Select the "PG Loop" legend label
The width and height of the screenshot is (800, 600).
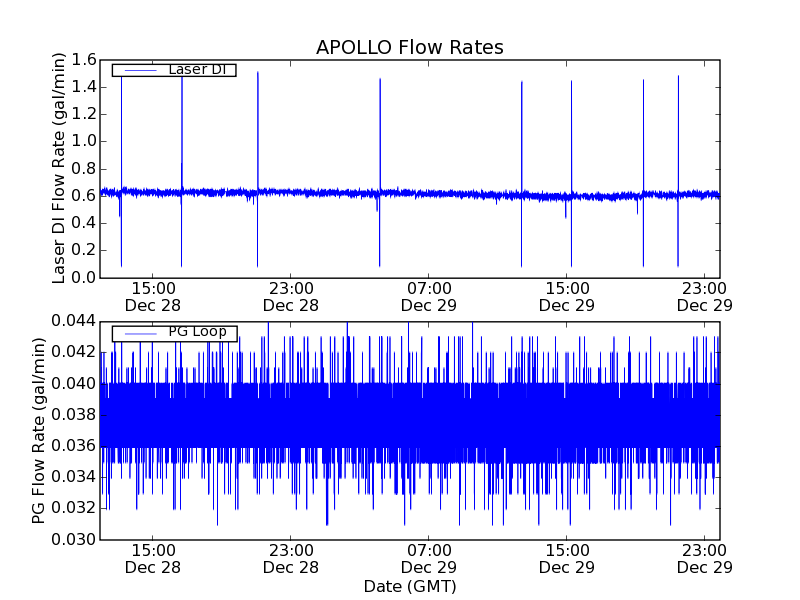click(x=197, y=332)
